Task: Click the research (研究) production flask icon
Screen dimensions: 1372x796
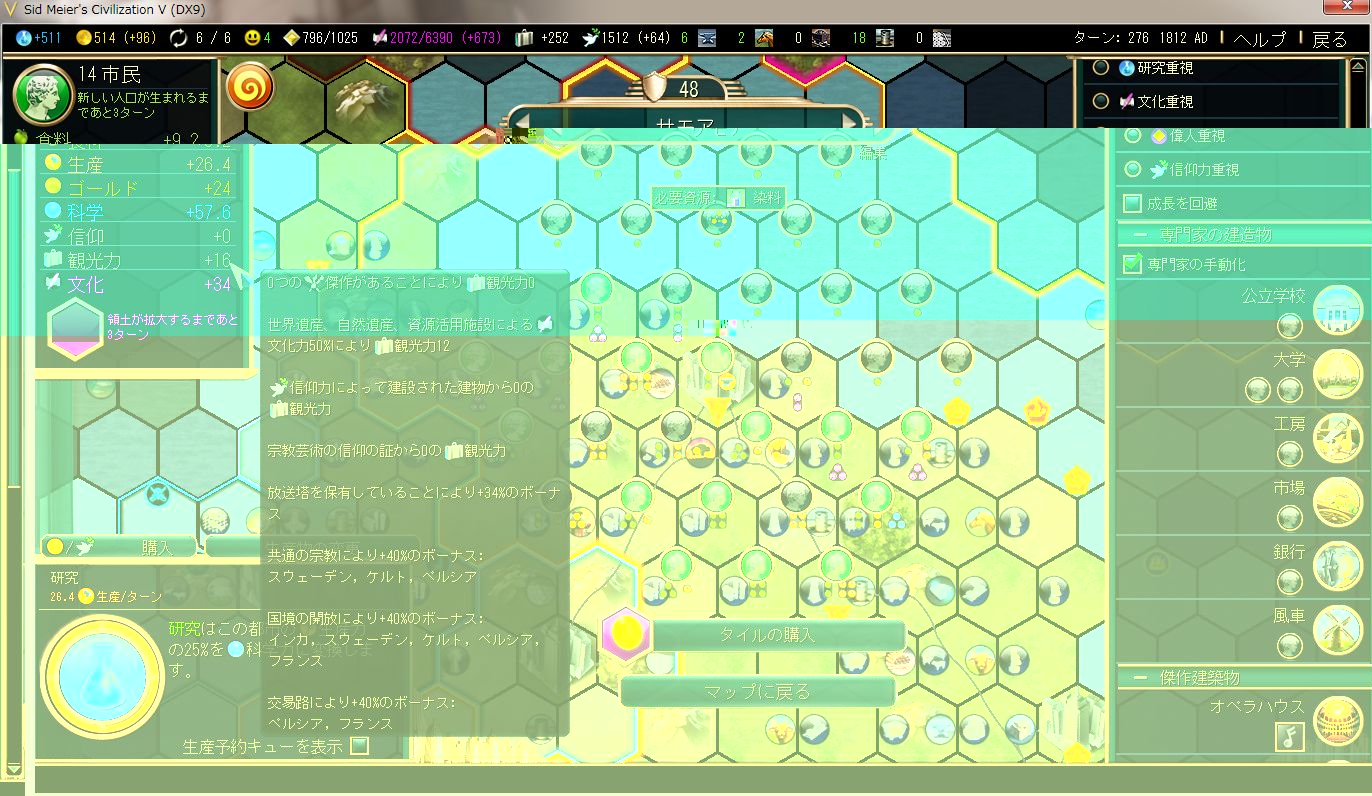Action: coord(102,677)
